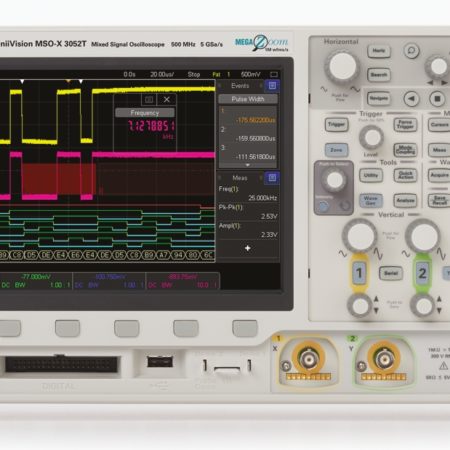Image resolution: width=450 pixels, height=450 pixels.
Task: Close the Frequency counter popup
Action: tap(167, 99)
